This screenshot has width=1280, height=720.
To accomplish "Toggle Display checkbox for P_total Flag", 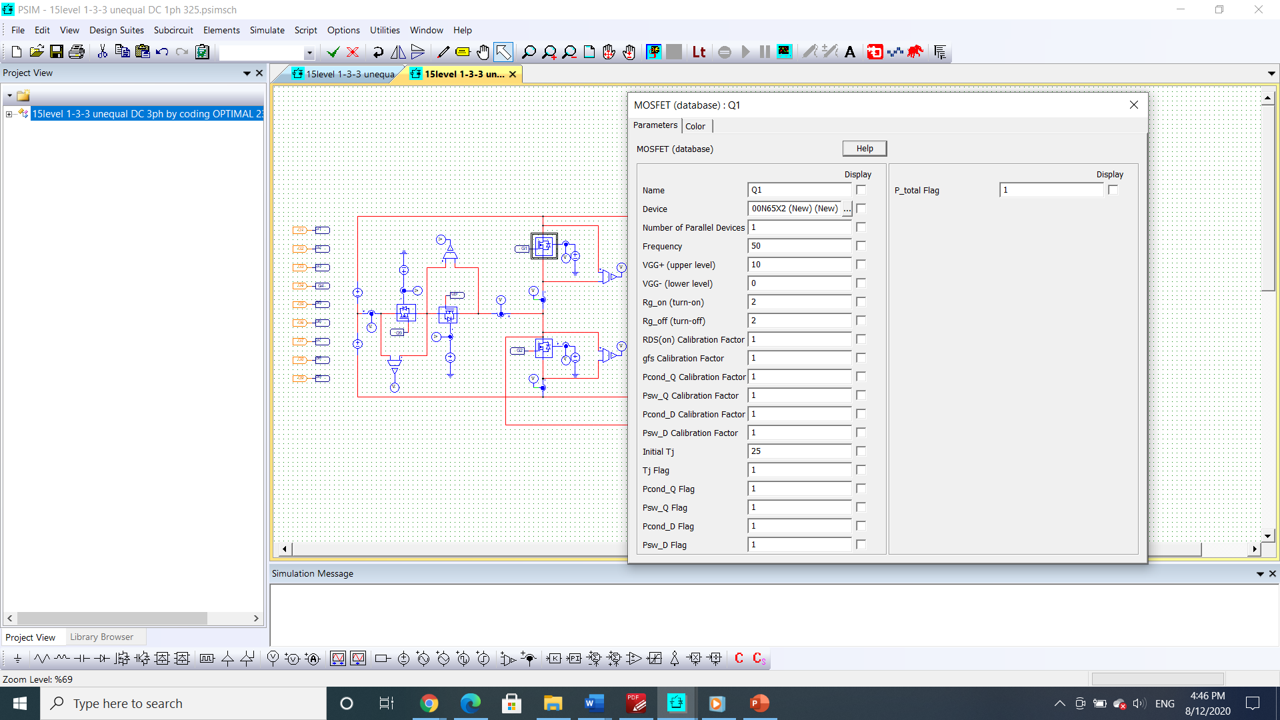I will [x=1112, y=190].
